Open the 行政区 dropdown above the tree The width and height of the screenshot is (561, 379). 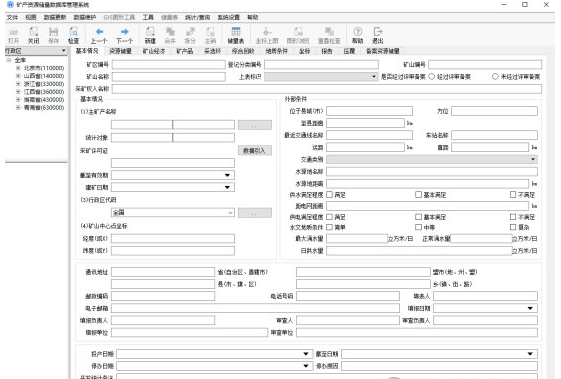pos(63,51)
